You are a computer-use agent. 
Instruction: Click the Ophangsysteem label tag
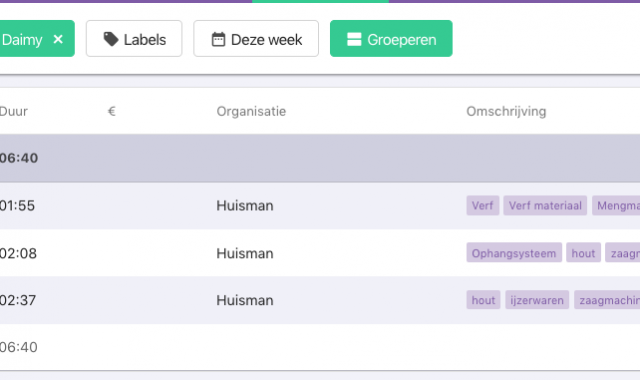click(x=514, y=253)
